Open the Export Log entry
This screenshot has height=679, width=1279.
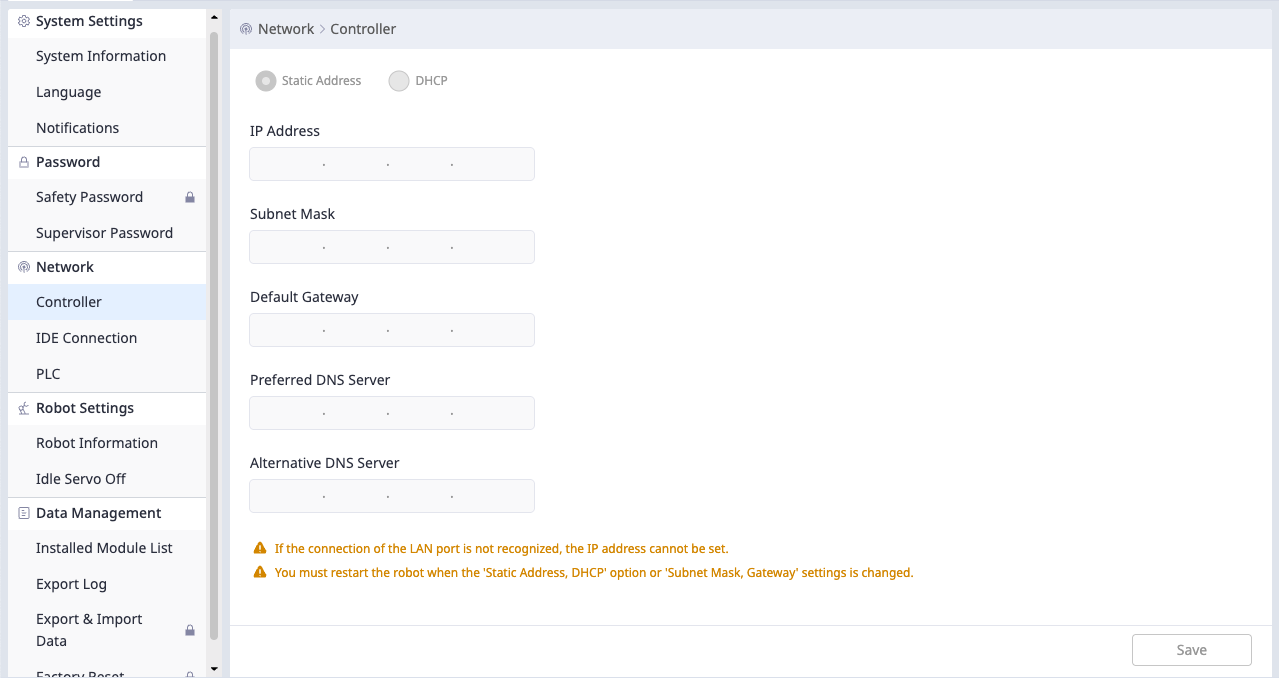(71, 583)
